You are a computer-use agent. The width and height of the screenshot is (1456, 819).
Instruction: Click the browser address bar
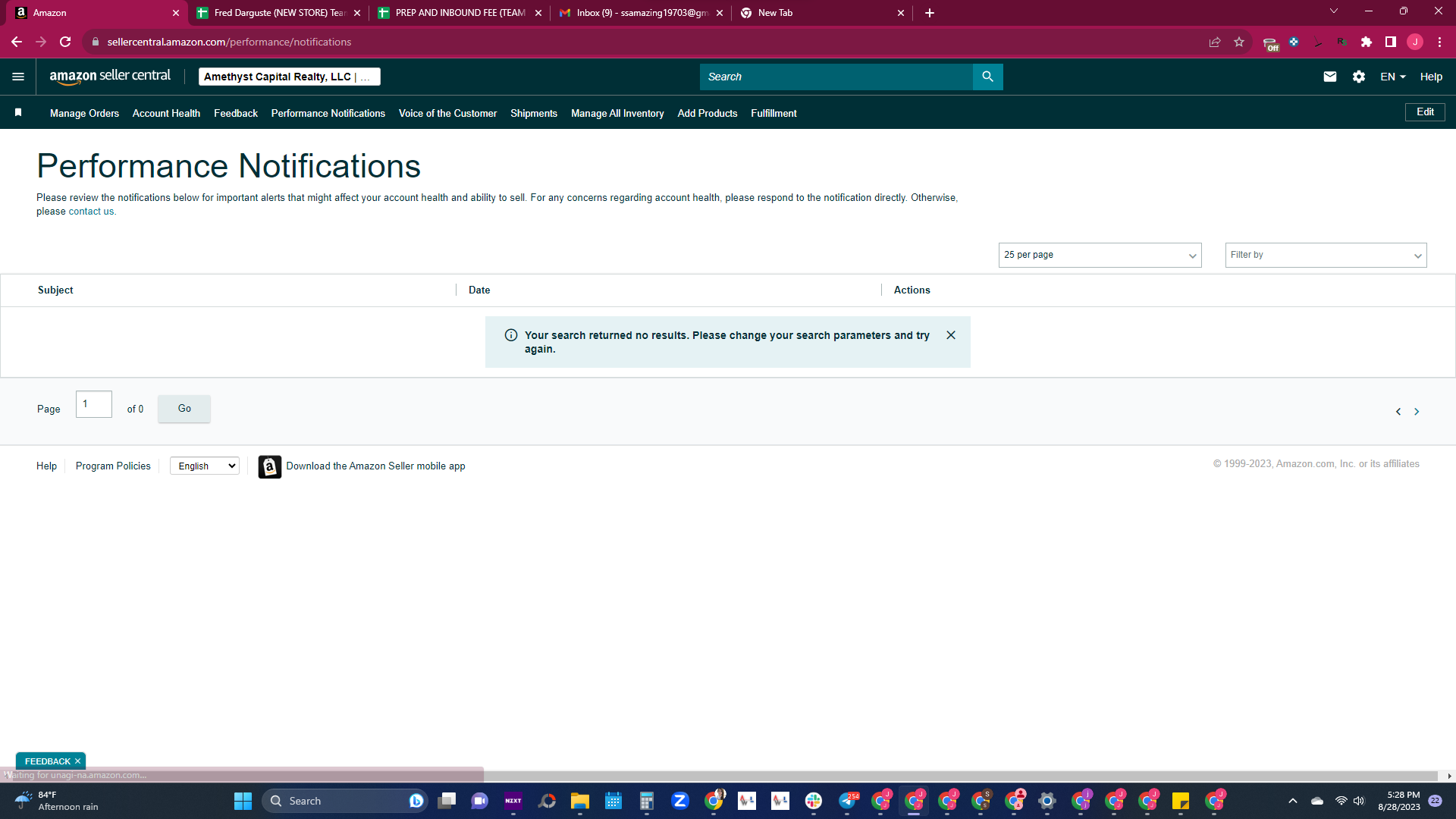click(x=645, y=42)
